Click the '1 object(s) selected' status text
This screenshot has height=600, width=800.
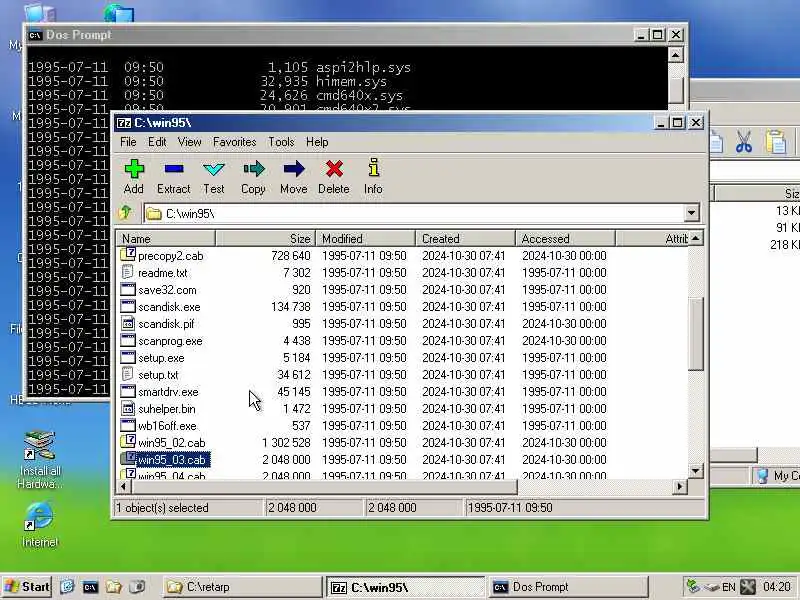coord(162,508)
